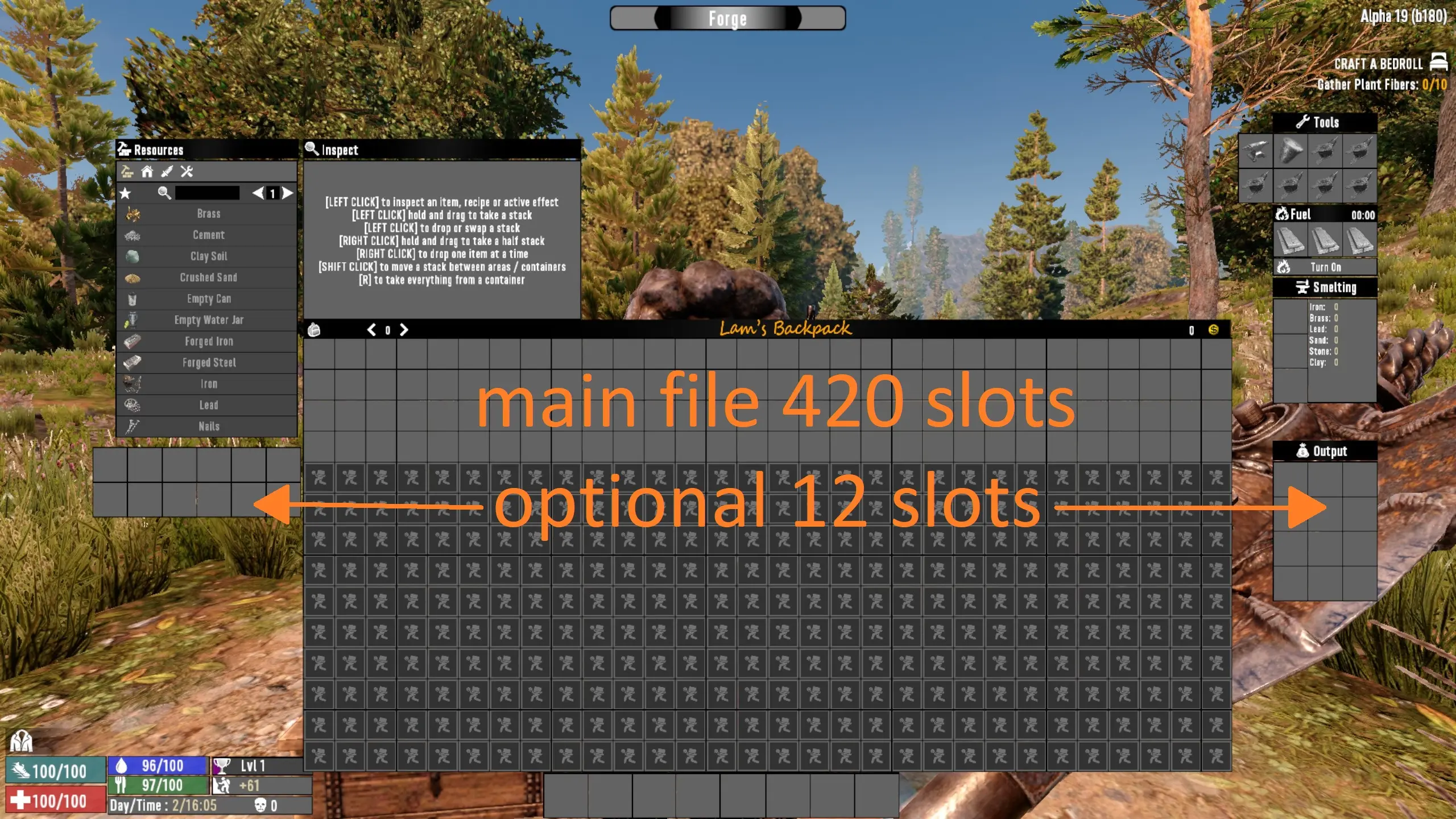Click the anvil tool slot
The image size is (1456, 819).
tap(1255, 151)
